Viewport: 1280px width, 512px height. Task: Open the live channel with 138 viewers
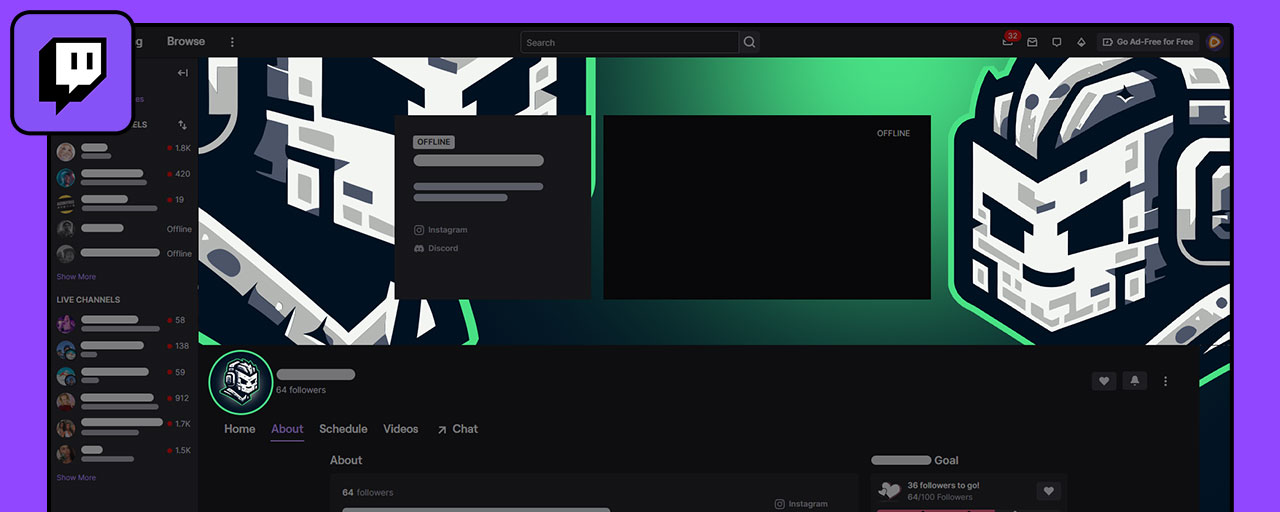[123, 350]
